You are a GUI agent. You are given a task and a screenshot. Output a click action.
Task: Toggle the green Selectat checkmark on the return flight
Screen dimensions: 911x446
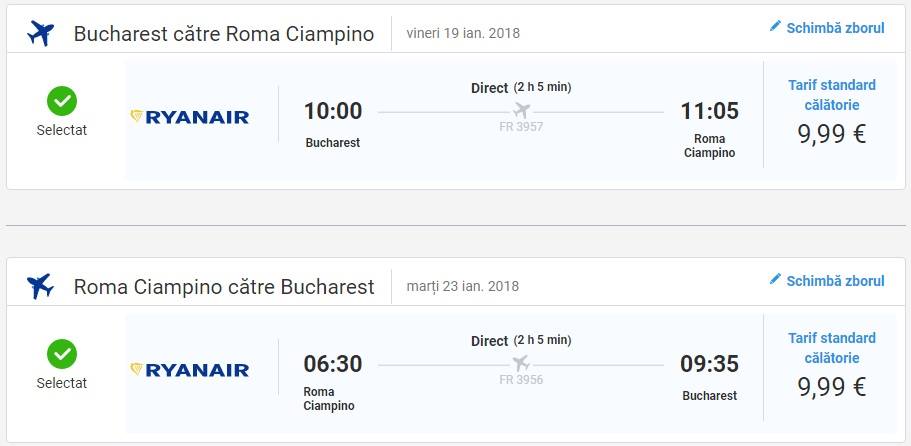[x=62, y=353]
